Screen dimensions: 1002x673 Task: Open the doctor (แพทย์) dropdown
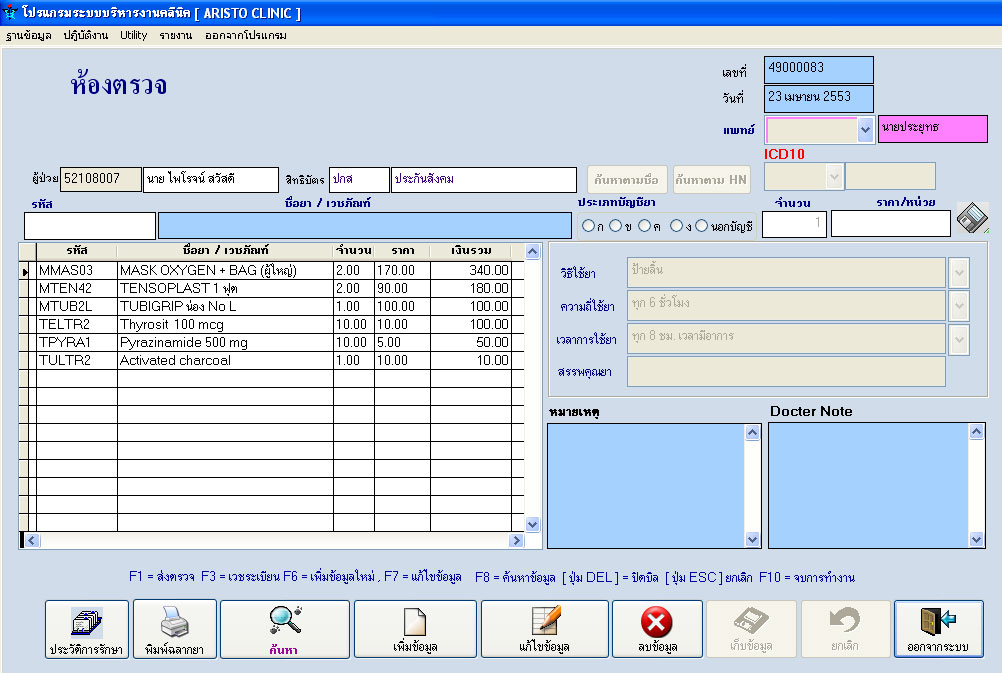coord(865,130)
